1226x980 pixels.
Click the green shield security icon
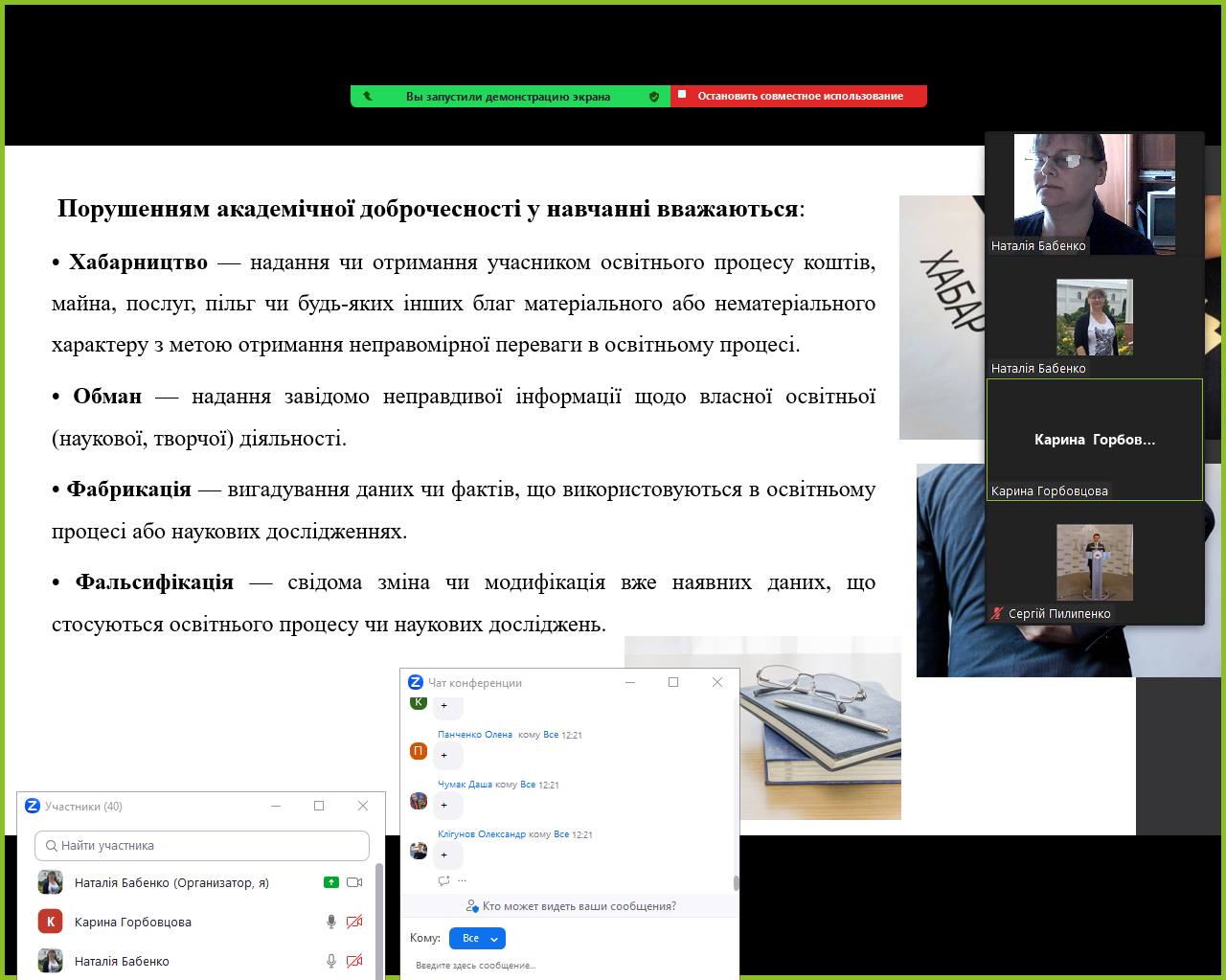coord(654,97)
